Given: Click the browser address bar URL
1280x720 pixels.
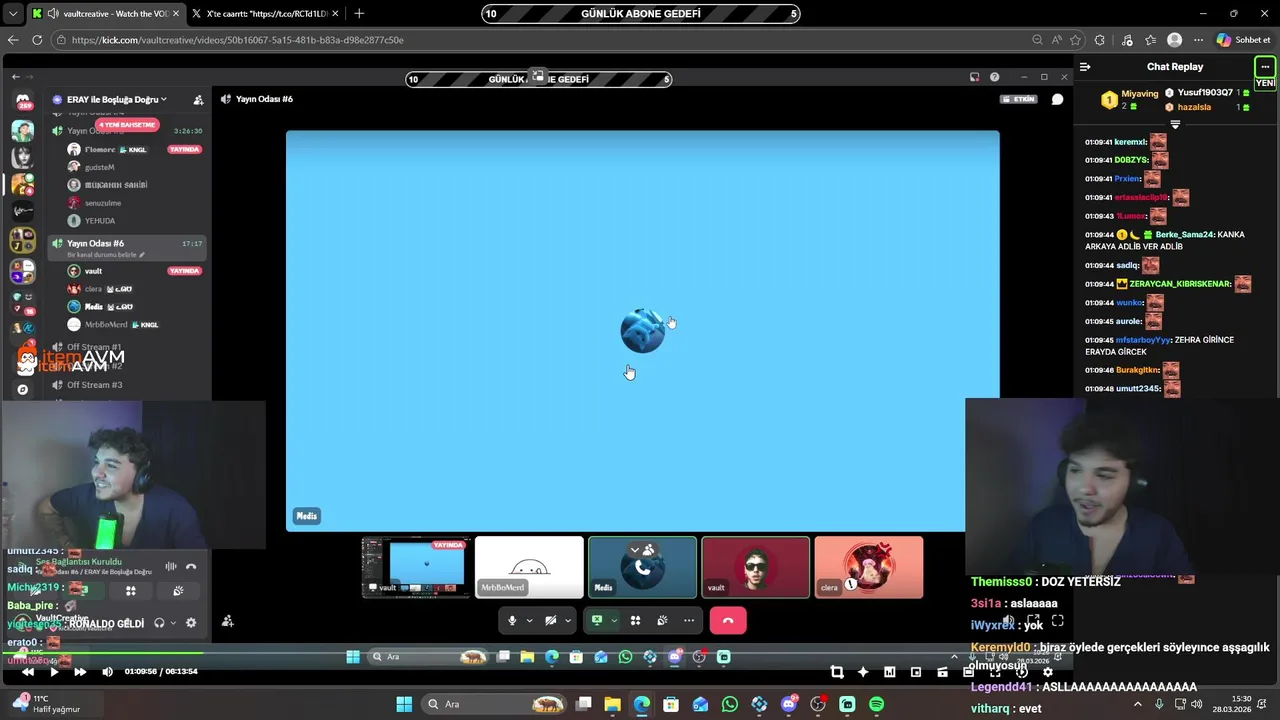Looking at the screenshot, I should pyautogui.click(x=238, y=40).
